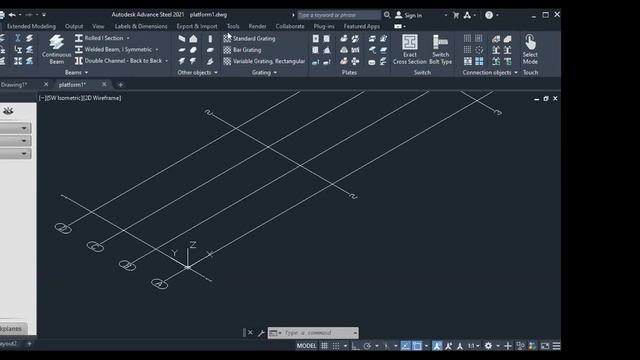Insert Variable Grating, Rectangular
The width and height of the screenshot is (640, 360).
coord(264,61)
